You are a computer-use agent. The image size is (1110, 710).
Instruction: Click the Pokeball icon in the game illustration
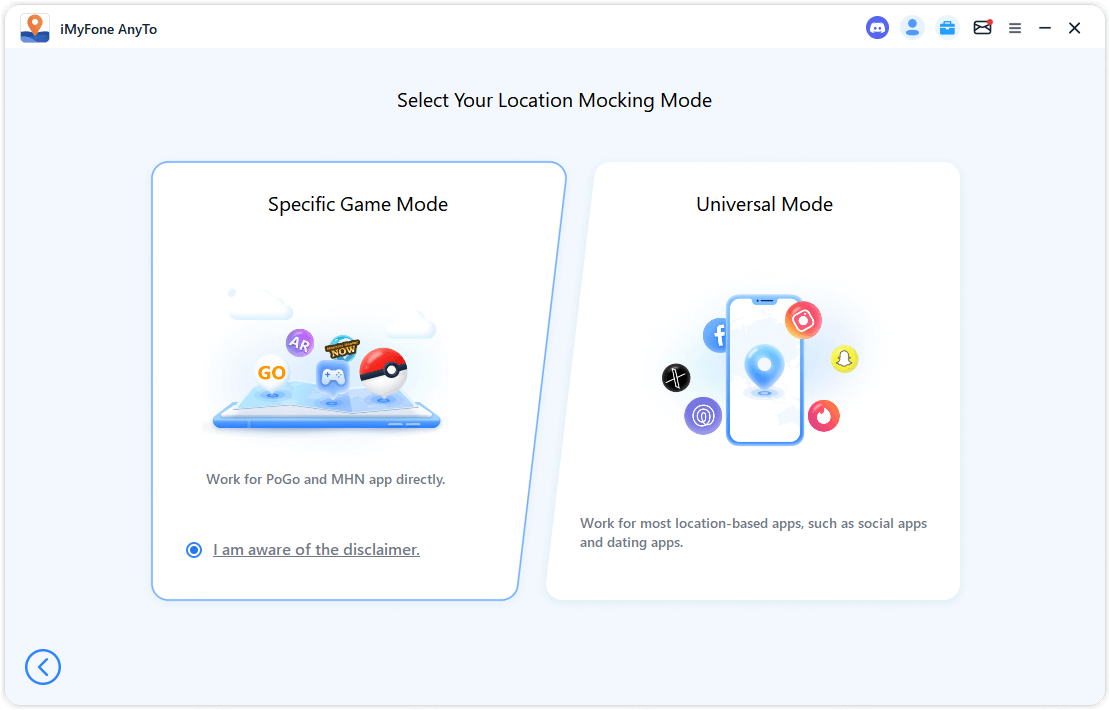[x=382, y=371]
